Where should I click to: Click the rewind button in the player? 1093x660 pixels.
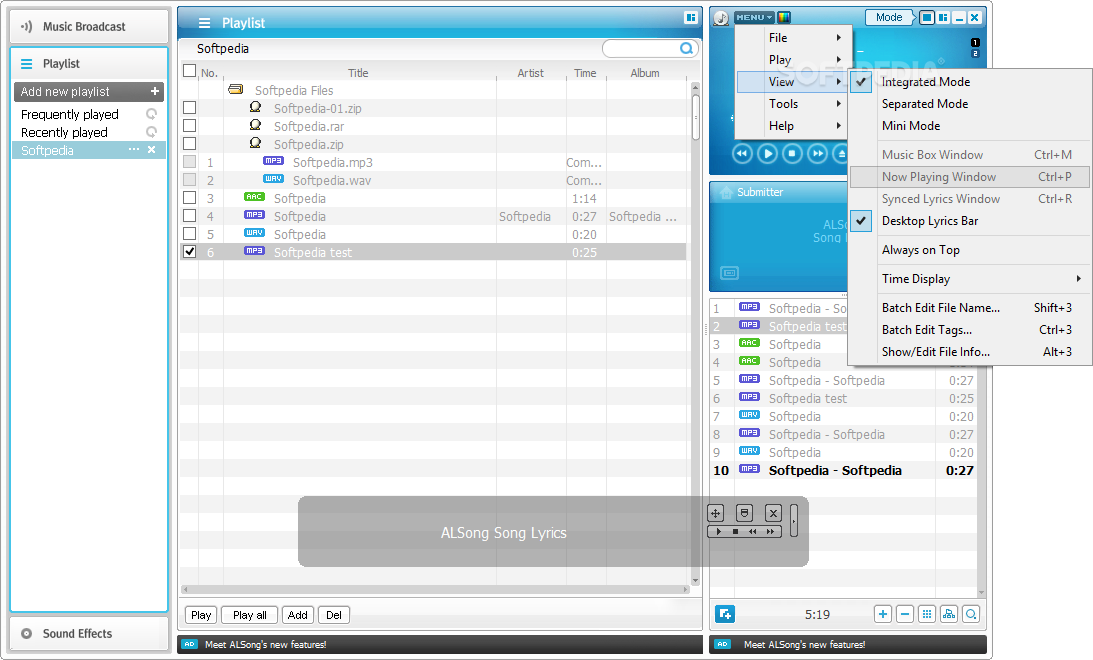click(x=742, y=153)
